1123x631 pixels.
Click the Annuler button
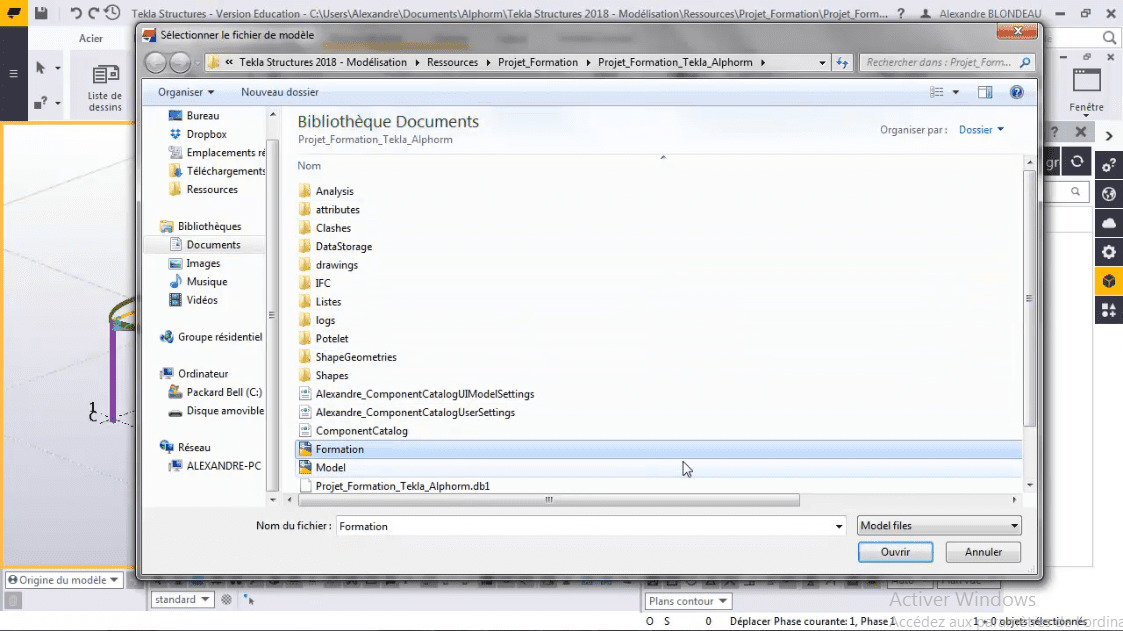tap(983, 552)
